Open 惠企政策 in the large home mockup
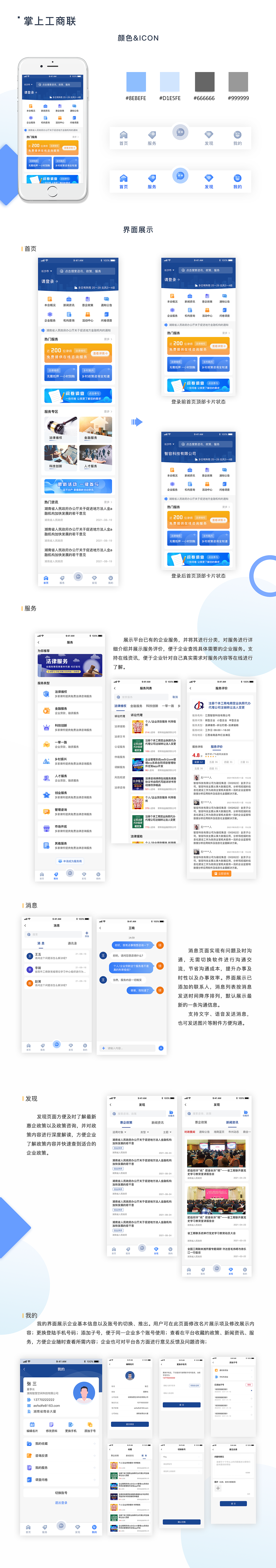The height and width of the screenshot is (1568, 276). 88,301
